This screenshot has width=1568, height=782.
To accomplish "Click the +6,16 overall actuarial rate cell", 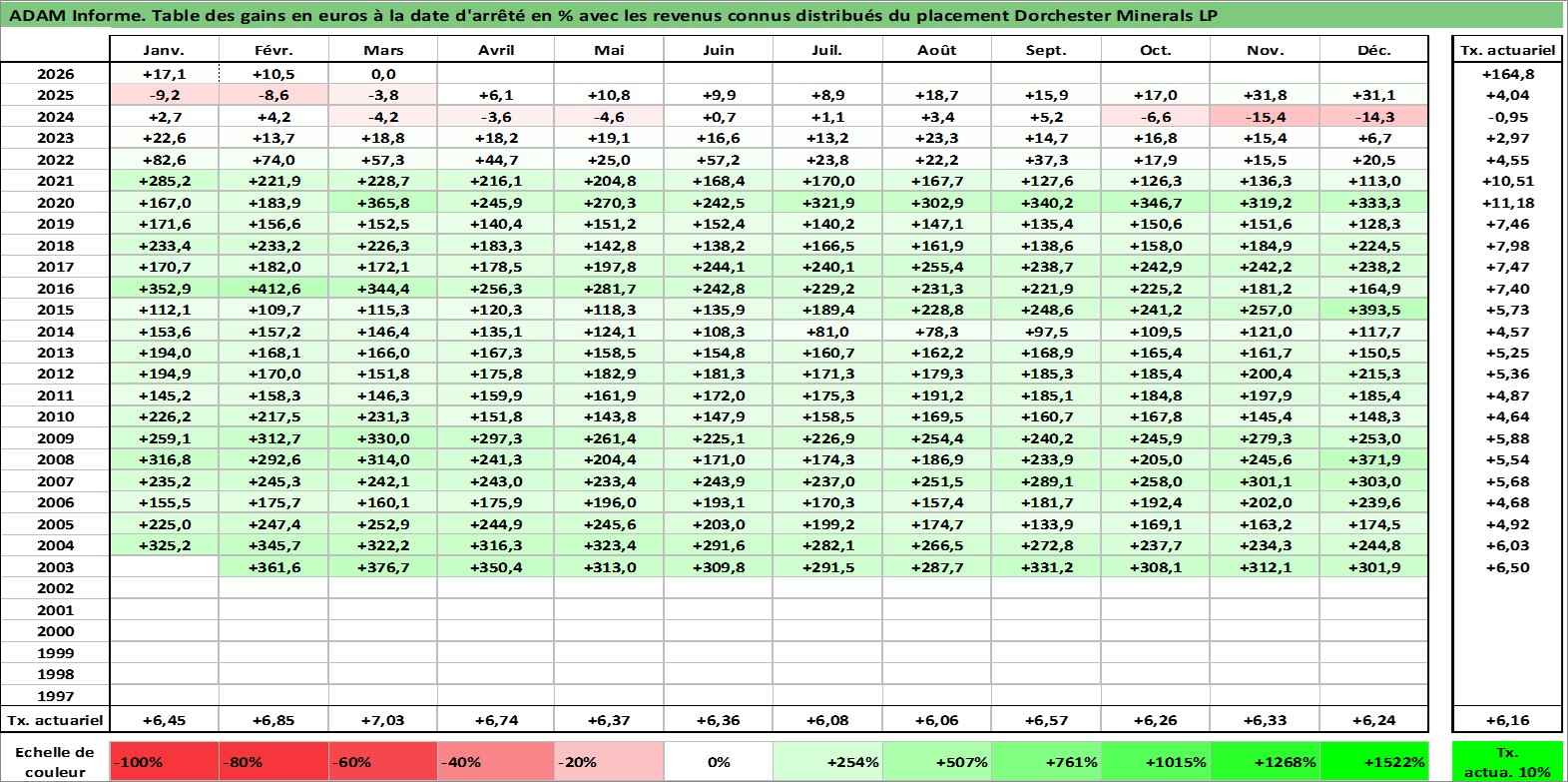I will click(x=1507, y=720).
